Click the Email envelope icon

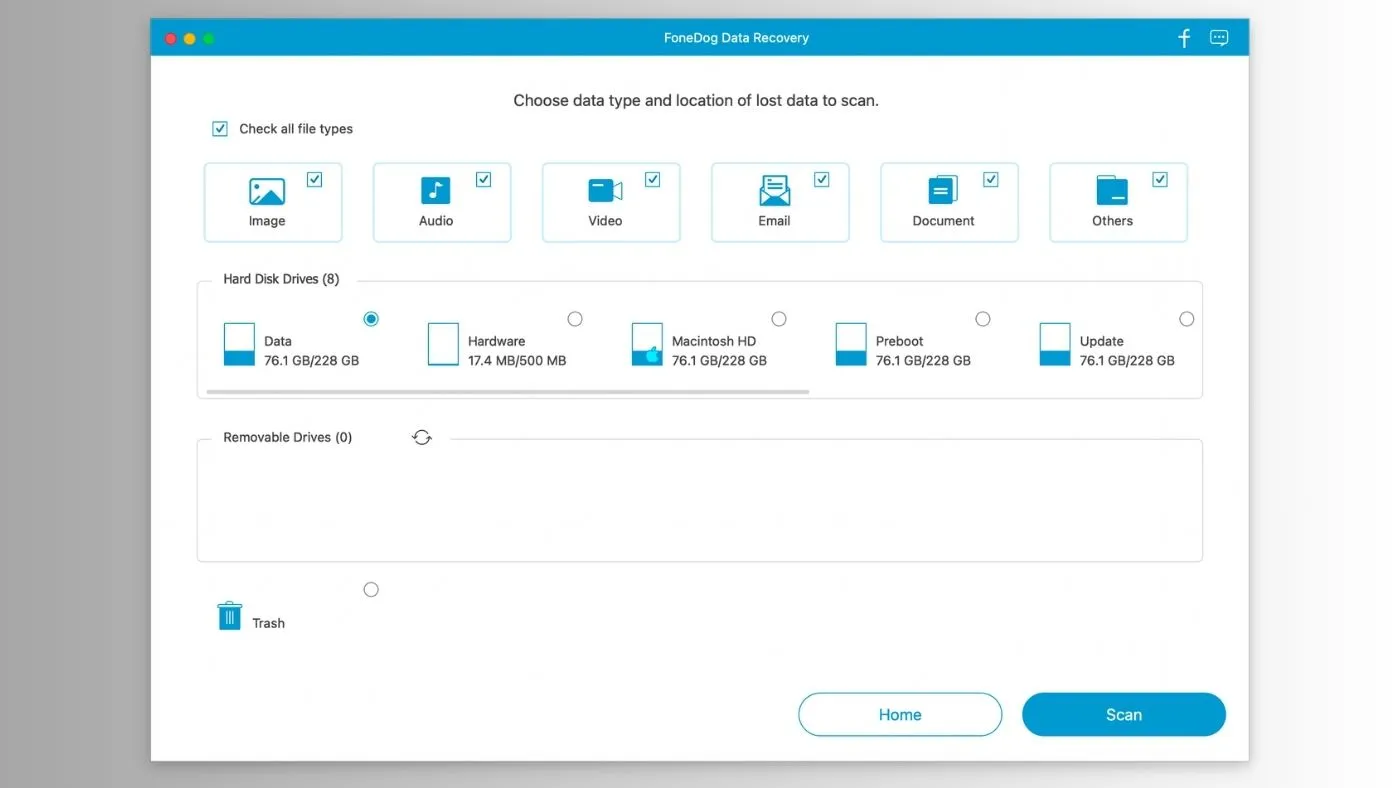pos(774,191)
